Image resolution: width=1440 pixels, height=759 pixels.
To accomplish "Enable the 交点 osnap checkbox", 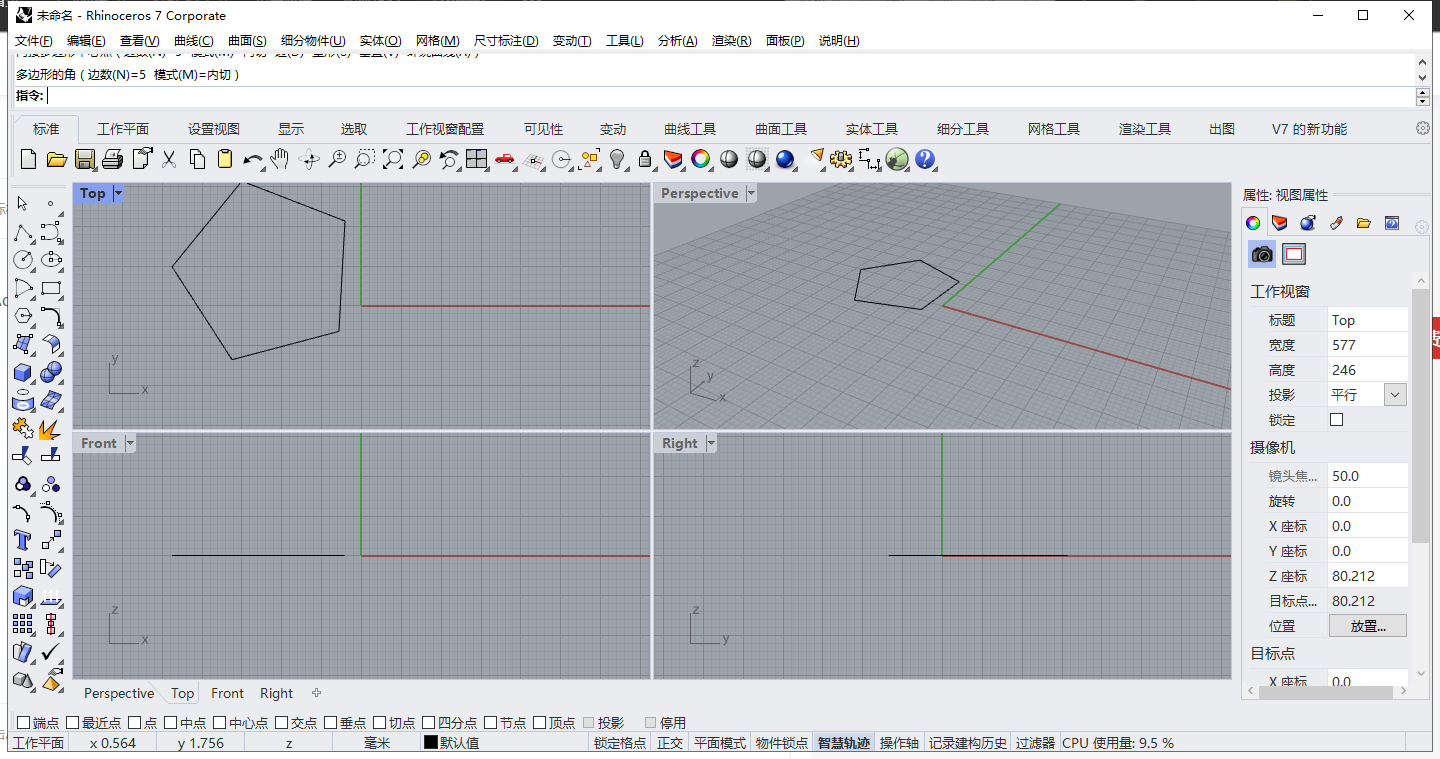I will (281, 722).
